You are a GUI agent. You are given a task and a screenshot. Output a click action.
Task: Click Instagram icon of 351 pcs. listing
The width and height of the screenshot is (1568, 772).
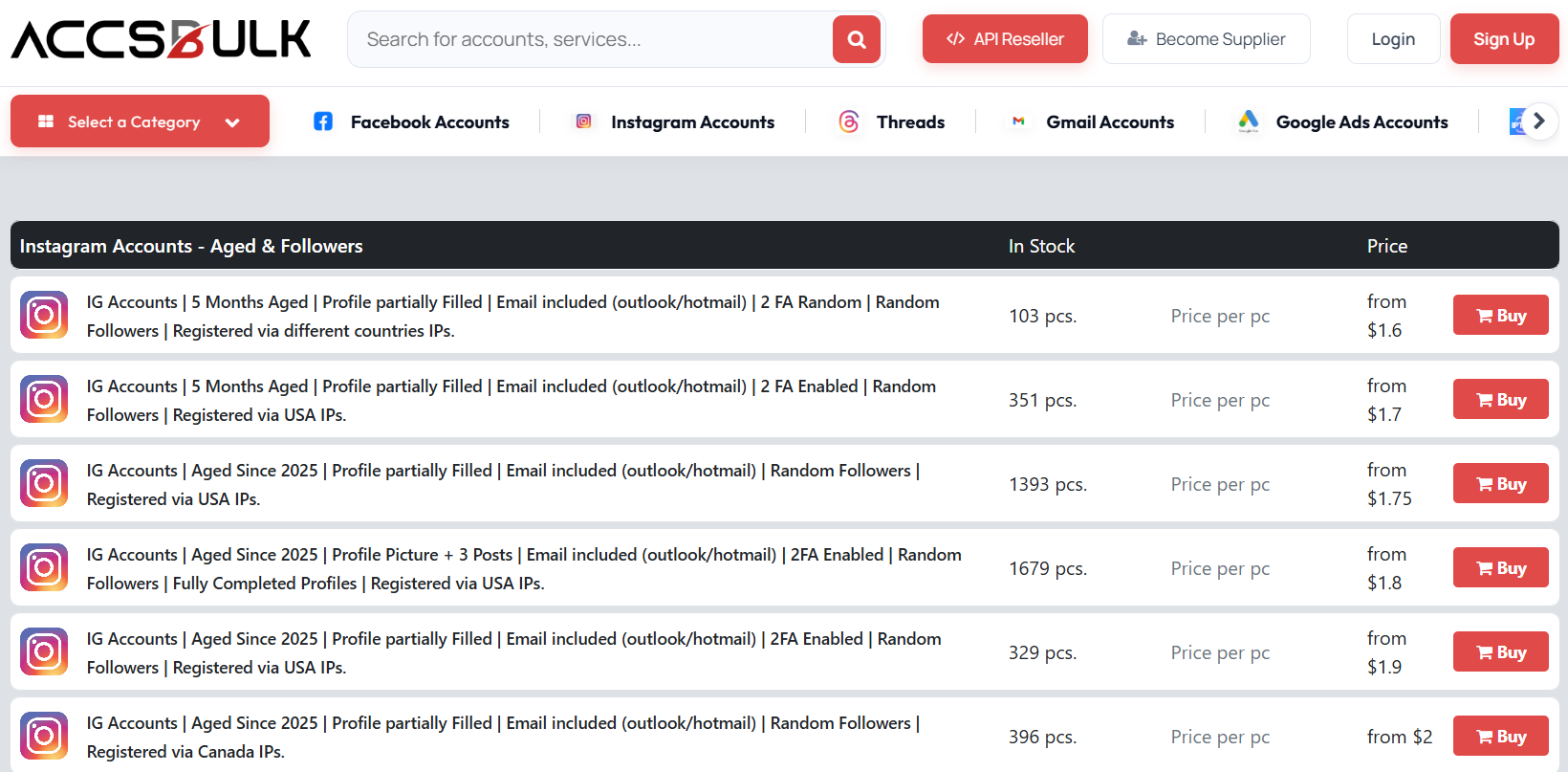[x=44, y=399]
